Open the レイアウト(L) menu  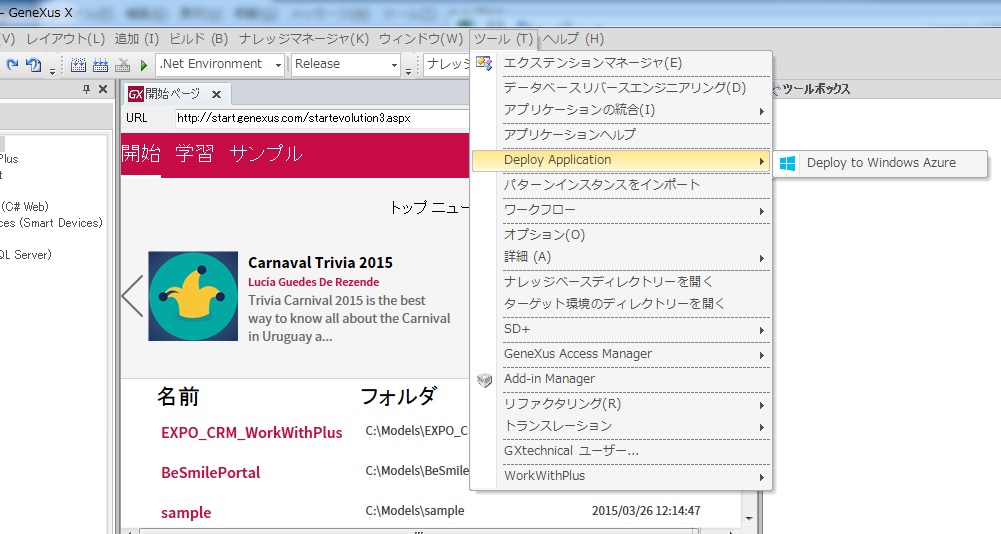pyautogui.click(x=65, y=39)
